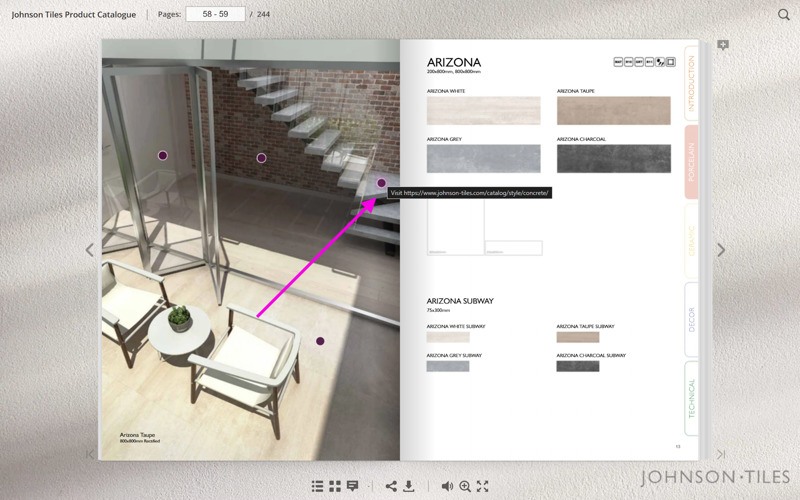Click the hotspot dot on the floor near chair
Screen dimensions: 800x500
(320, 341)
